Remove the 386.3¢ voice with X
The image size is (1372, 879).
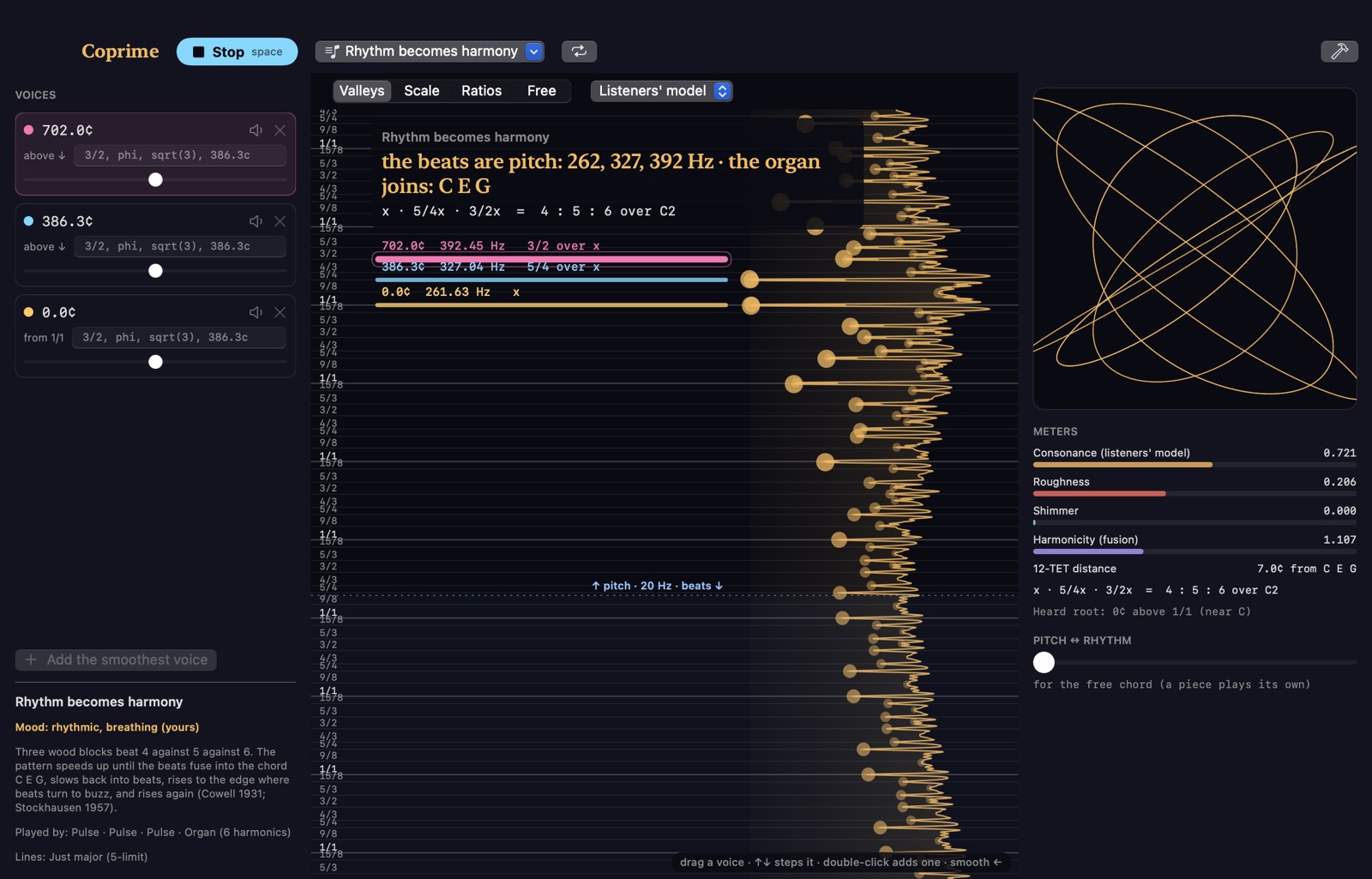point(280,221)
